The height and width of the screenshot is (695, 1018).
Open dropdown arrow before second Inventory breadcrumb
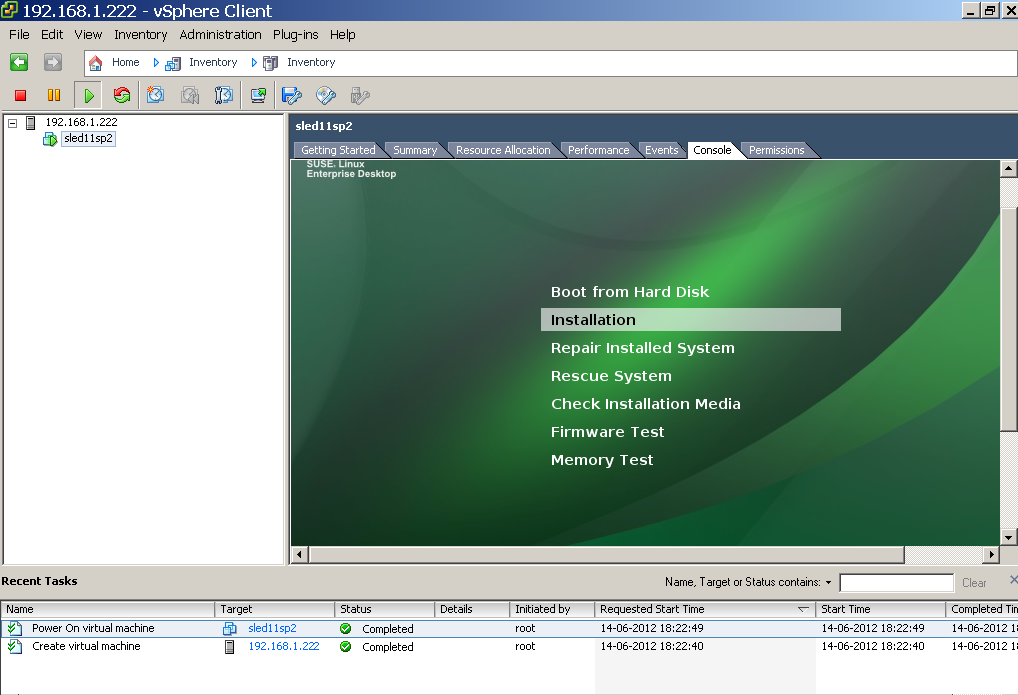click(254, 62)
